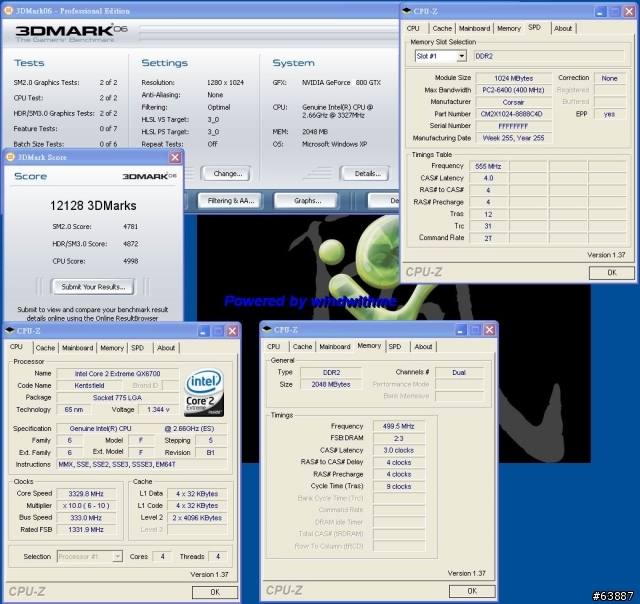
Task: Click Change... button under Settings
Action: point(227,173)
